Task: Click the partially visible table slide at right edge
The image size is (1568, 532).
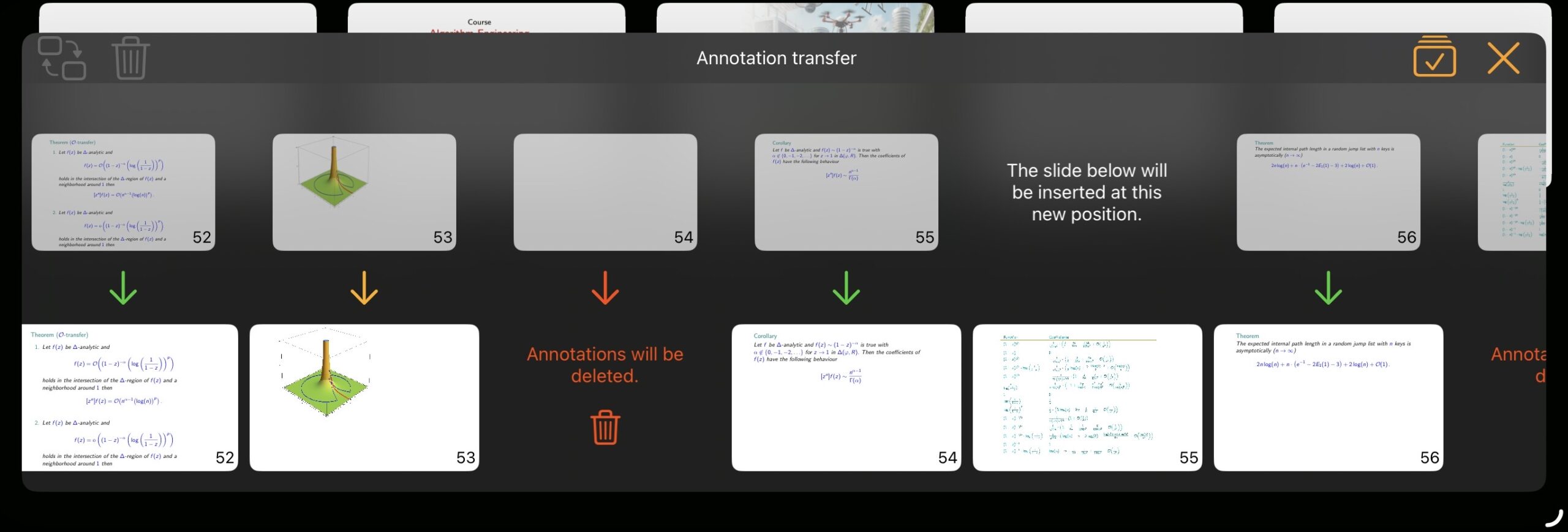Action: tap(1512, 192)
